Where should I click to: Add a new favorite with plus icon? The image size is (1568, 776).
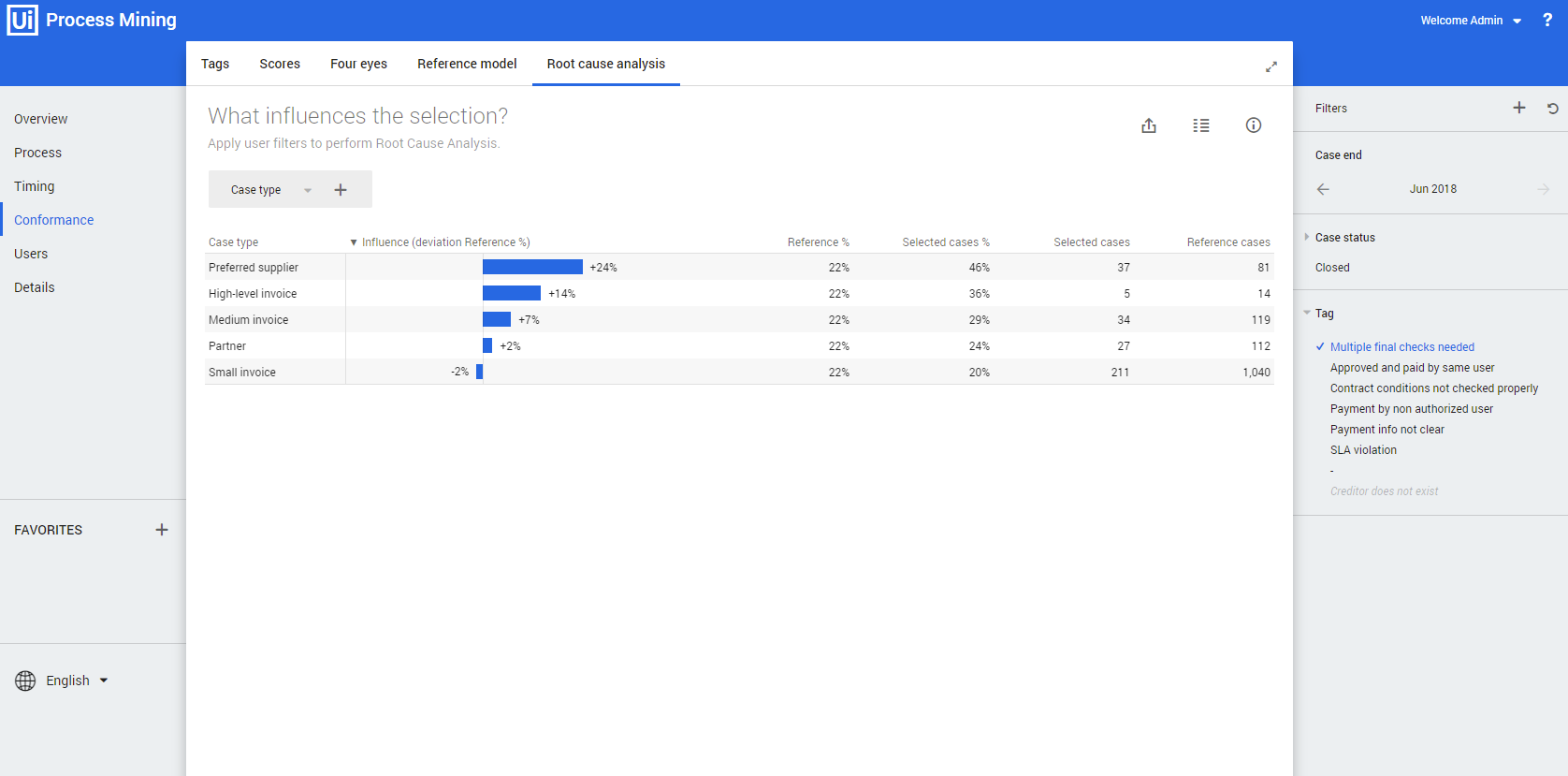pyautogui.click(x=162, y=530)
